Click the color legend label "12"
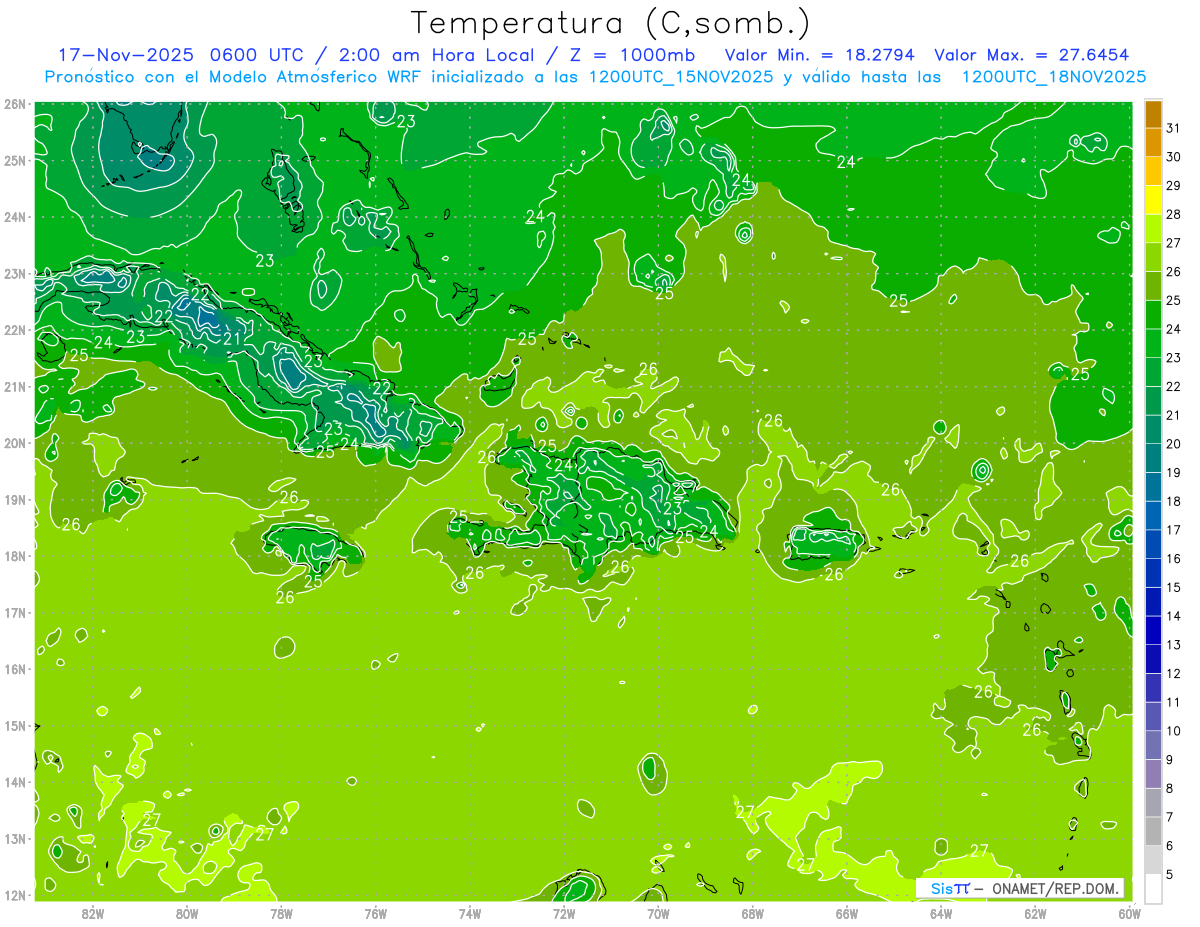Screen dimensions: 1200x927 1174,674
